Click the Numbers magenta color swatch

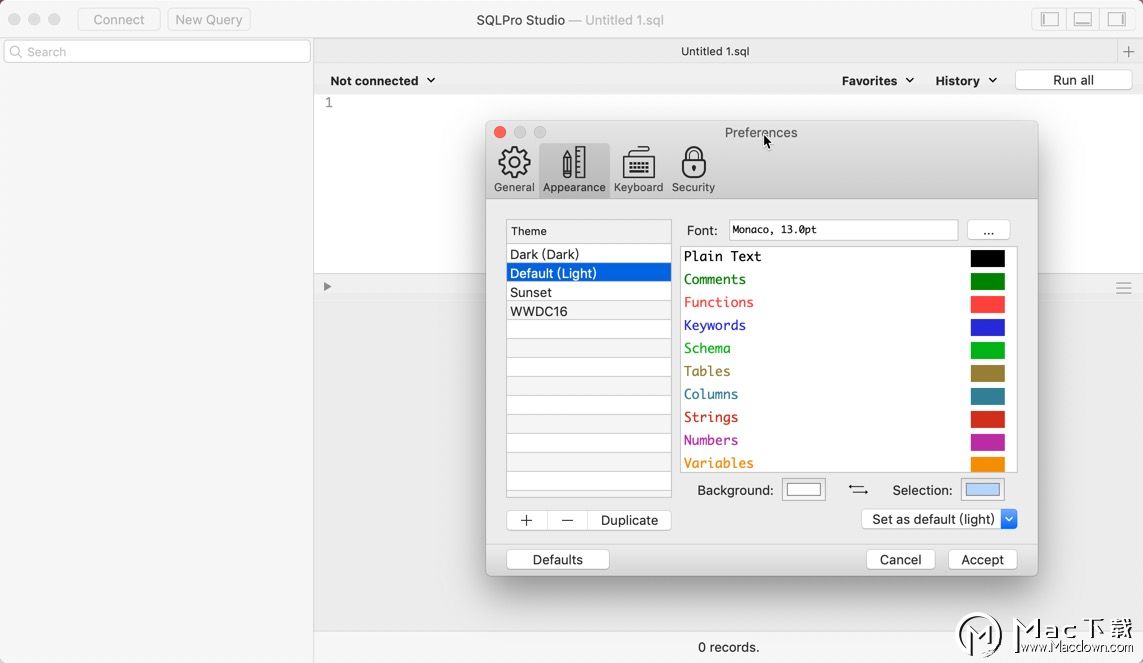(x=987, y=442)
